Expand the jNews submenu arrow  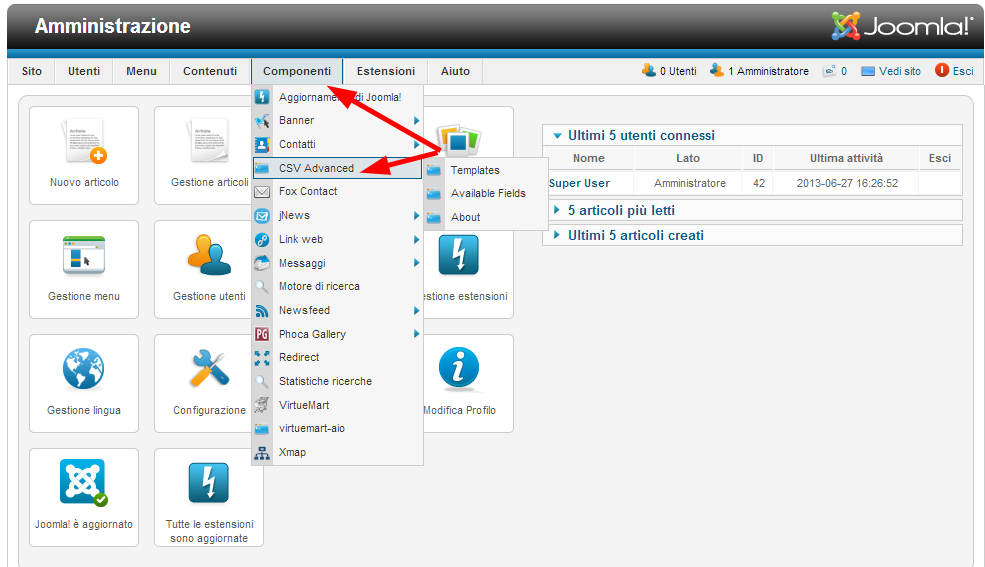coord(416,215)
